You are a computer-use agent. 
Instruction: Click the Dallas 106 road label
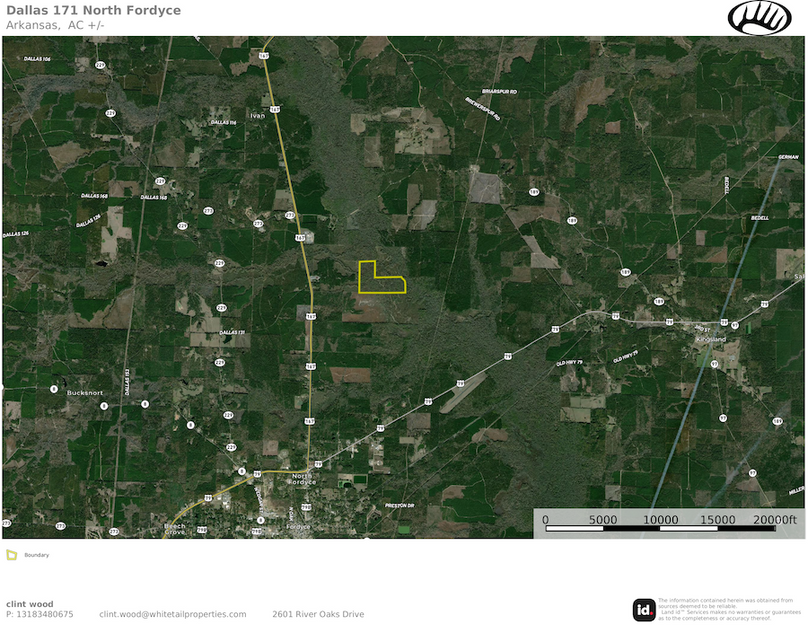pyautogui.click(x=38, y=60)
